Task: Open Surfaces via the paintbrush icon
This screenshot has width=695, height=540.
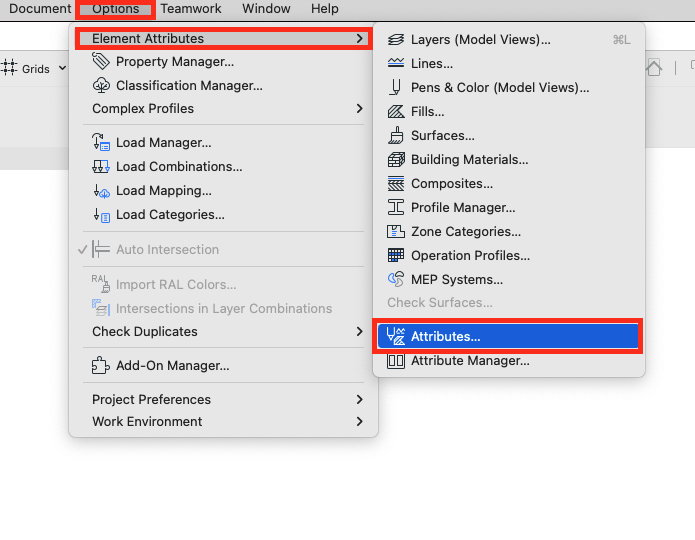Action: coord(396,135)
